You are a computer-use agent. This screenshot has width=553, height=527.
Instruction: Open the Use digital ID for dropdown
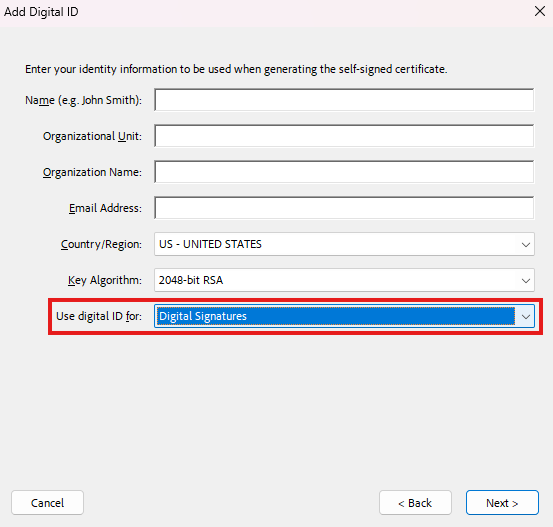coord(344,316)
